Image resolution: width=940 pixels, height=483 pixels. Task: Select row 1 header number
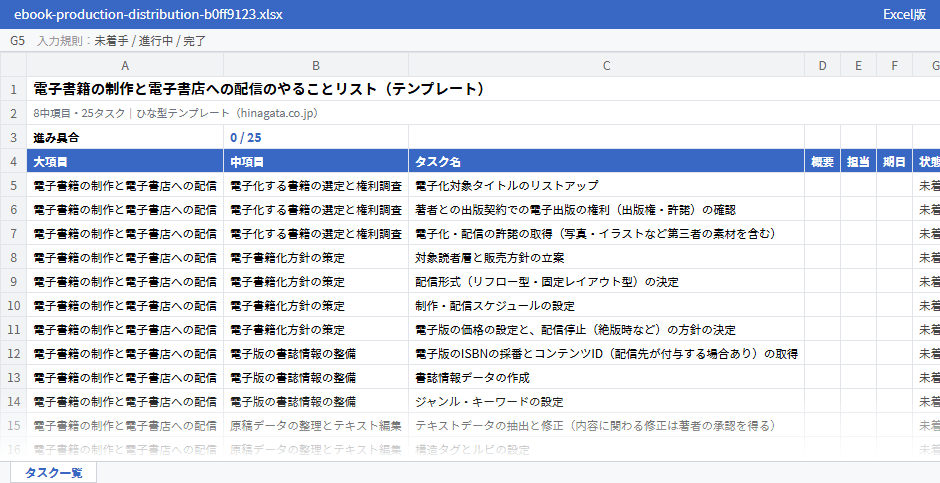pos(13,89)
